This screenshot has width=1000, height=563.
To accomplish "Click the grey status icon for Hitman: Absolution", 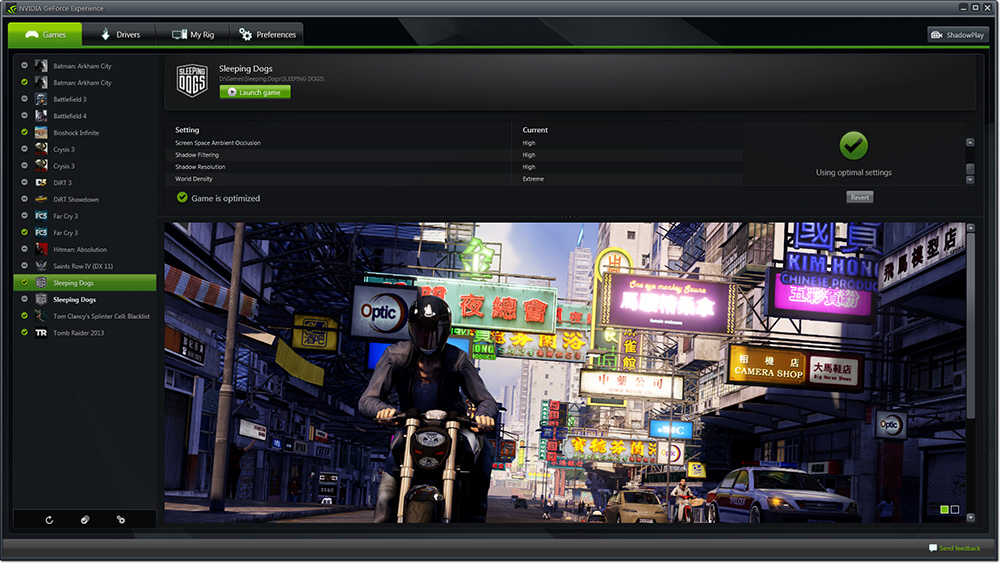I will [24, 249].
